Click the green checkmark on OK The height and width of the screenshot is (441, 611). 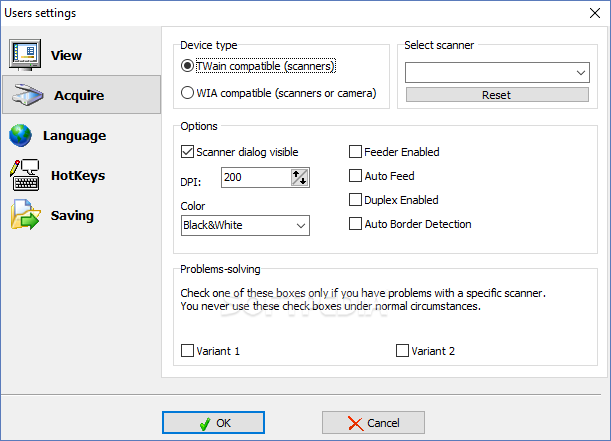205,423
